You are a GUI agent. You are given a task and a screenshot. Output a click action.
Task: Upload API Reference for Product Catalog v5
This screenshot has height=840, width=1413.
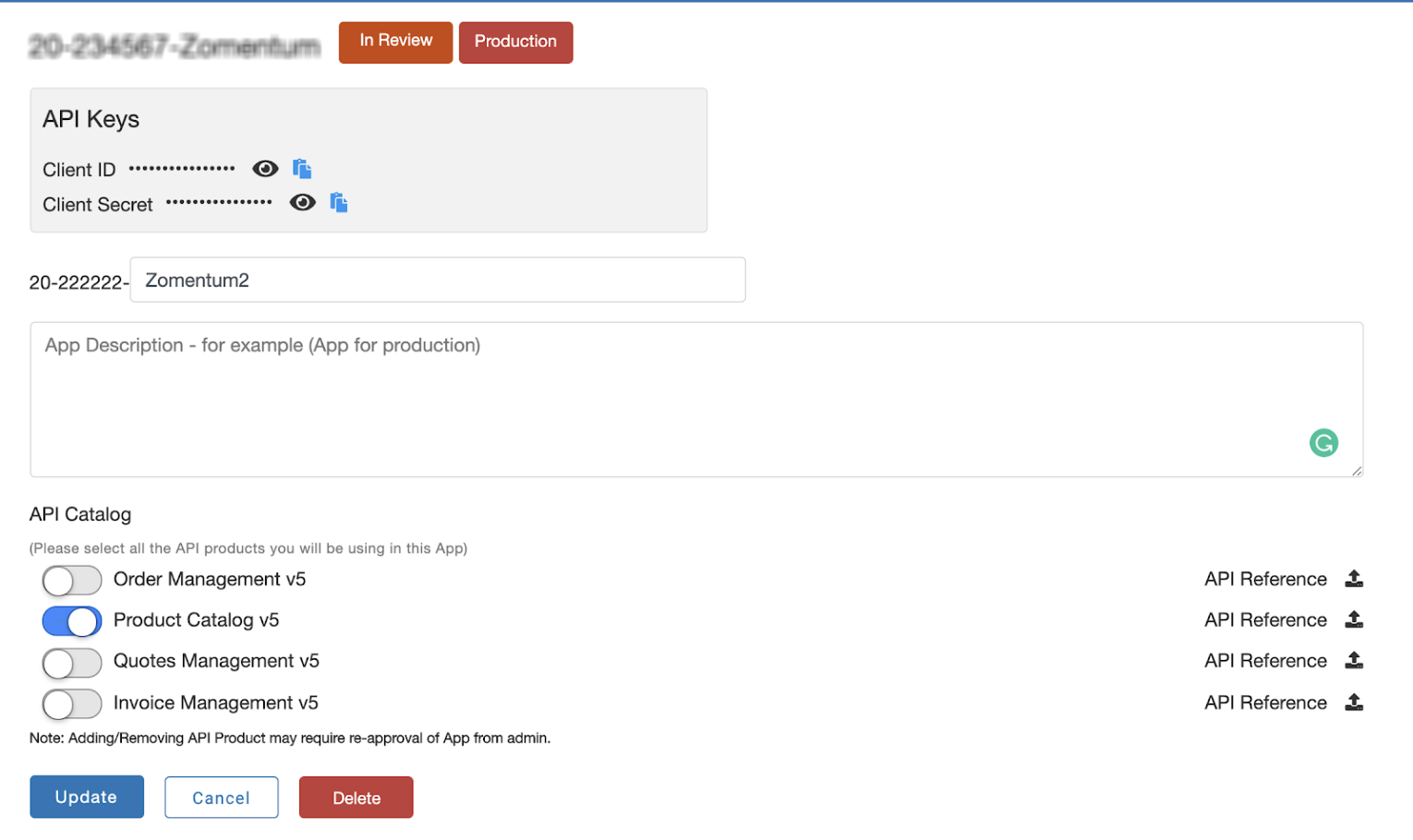pyautogui.click(x=1354, y=619)
